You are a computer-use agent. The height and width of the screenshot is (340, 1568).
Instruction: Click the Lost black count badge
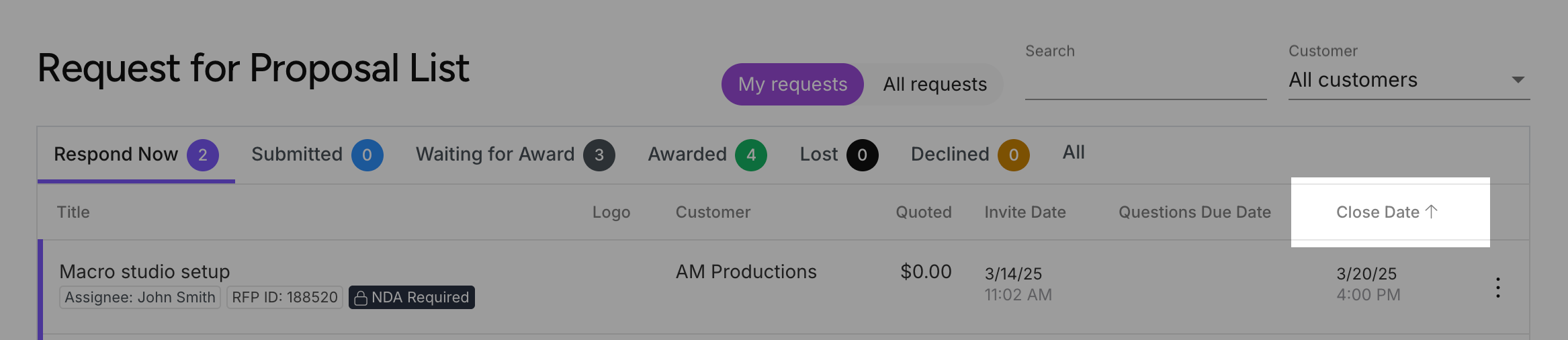pos(862,155)
